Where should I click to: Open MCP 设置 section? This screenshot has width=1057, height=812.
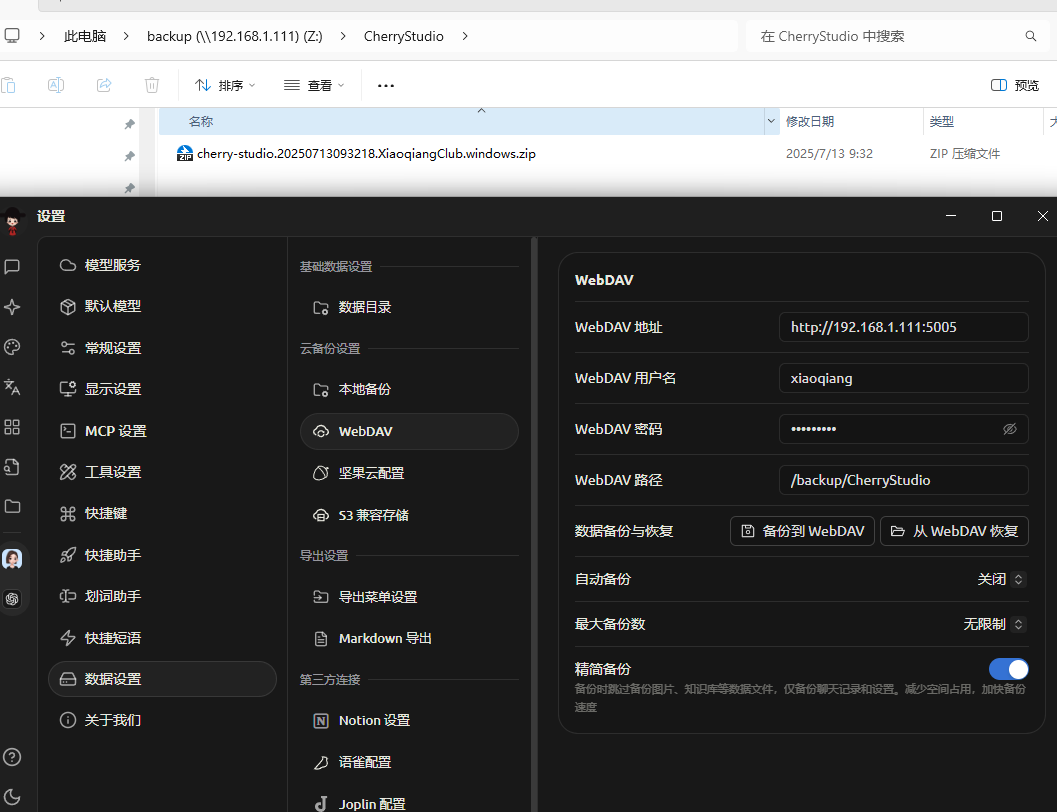pos(162,431)
